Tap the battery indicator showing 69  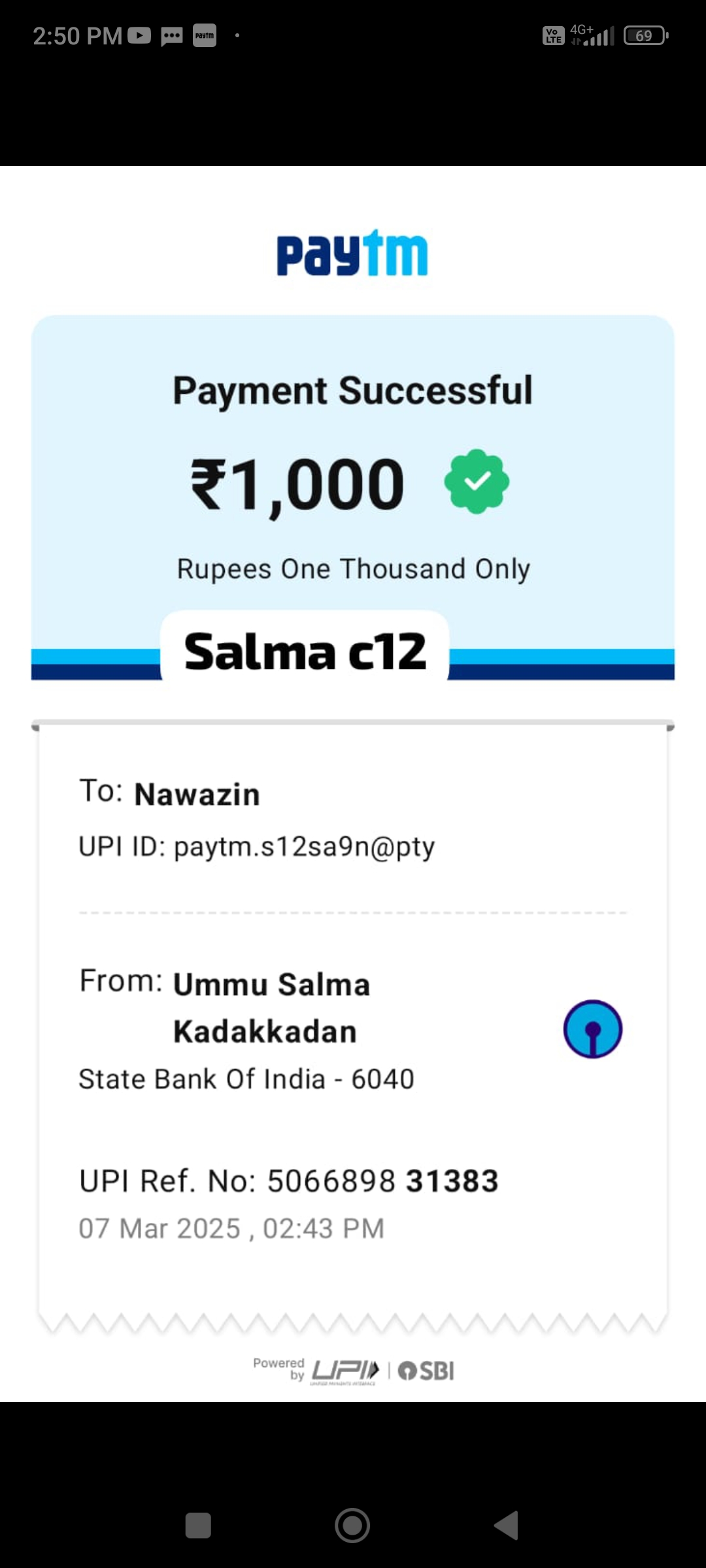[645, 35]
